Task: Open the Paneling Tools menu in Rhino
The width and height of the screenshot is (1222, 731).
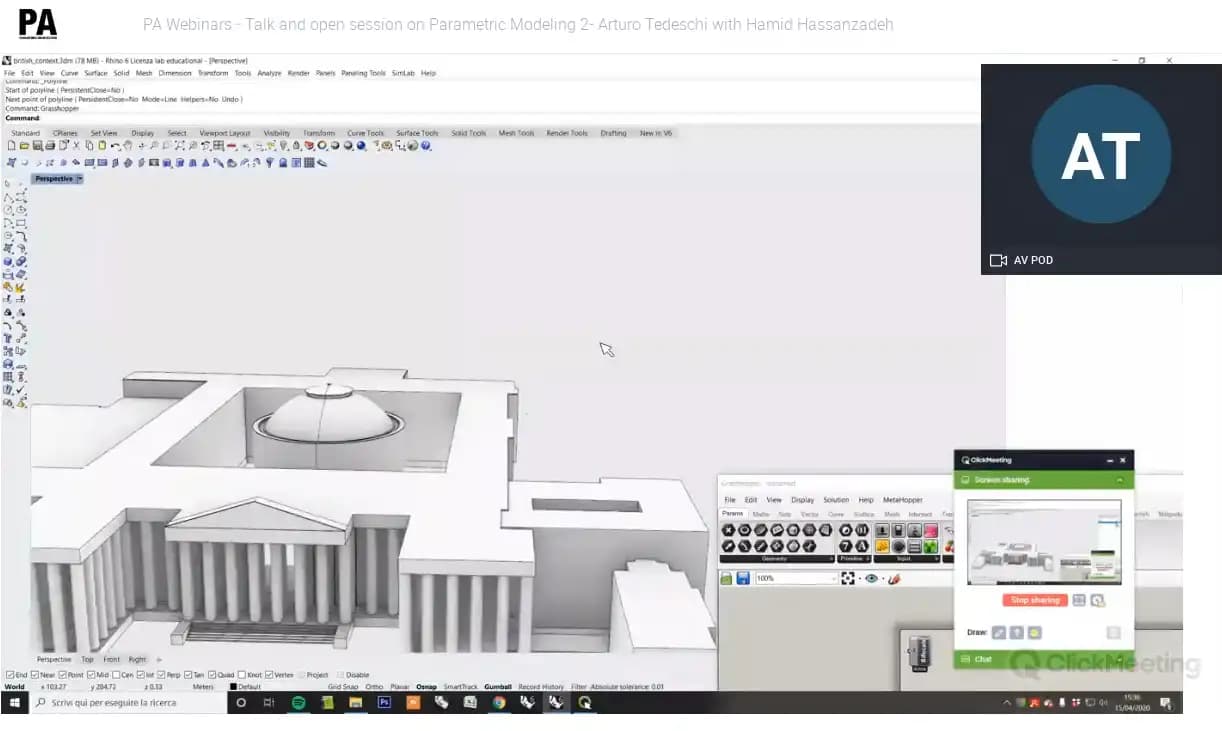Action: click(363, 73)
